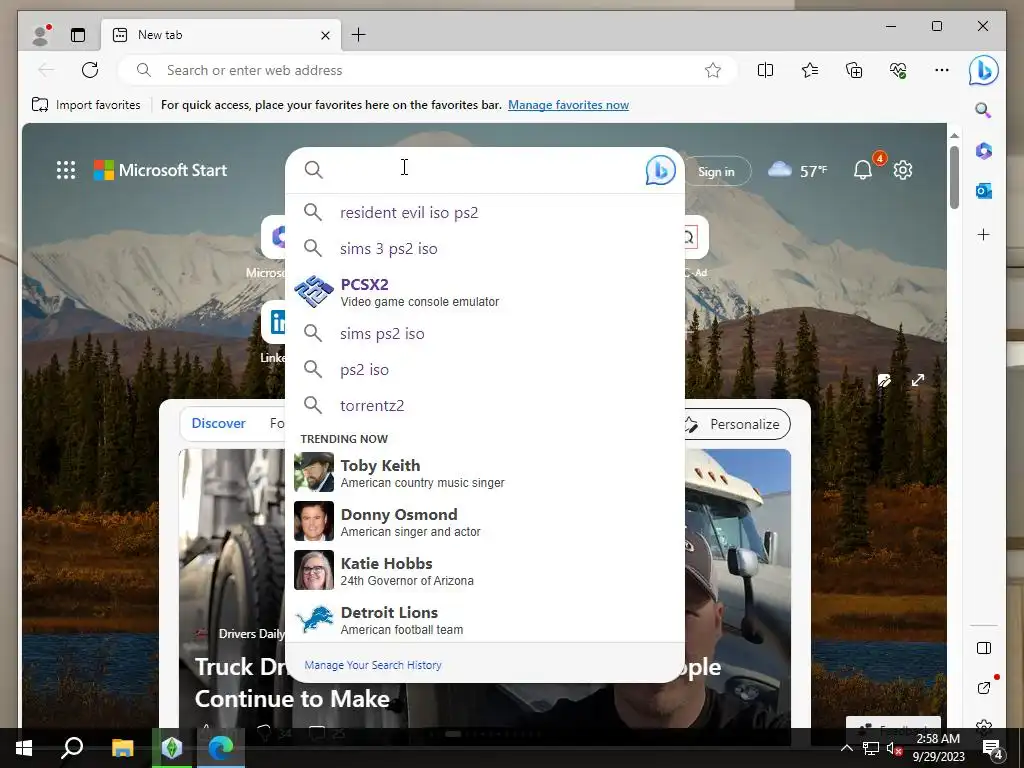The height and width of the screenshot is (768, 1024).
Task: Toggle the sidebar layout icon
Action: 984,648
